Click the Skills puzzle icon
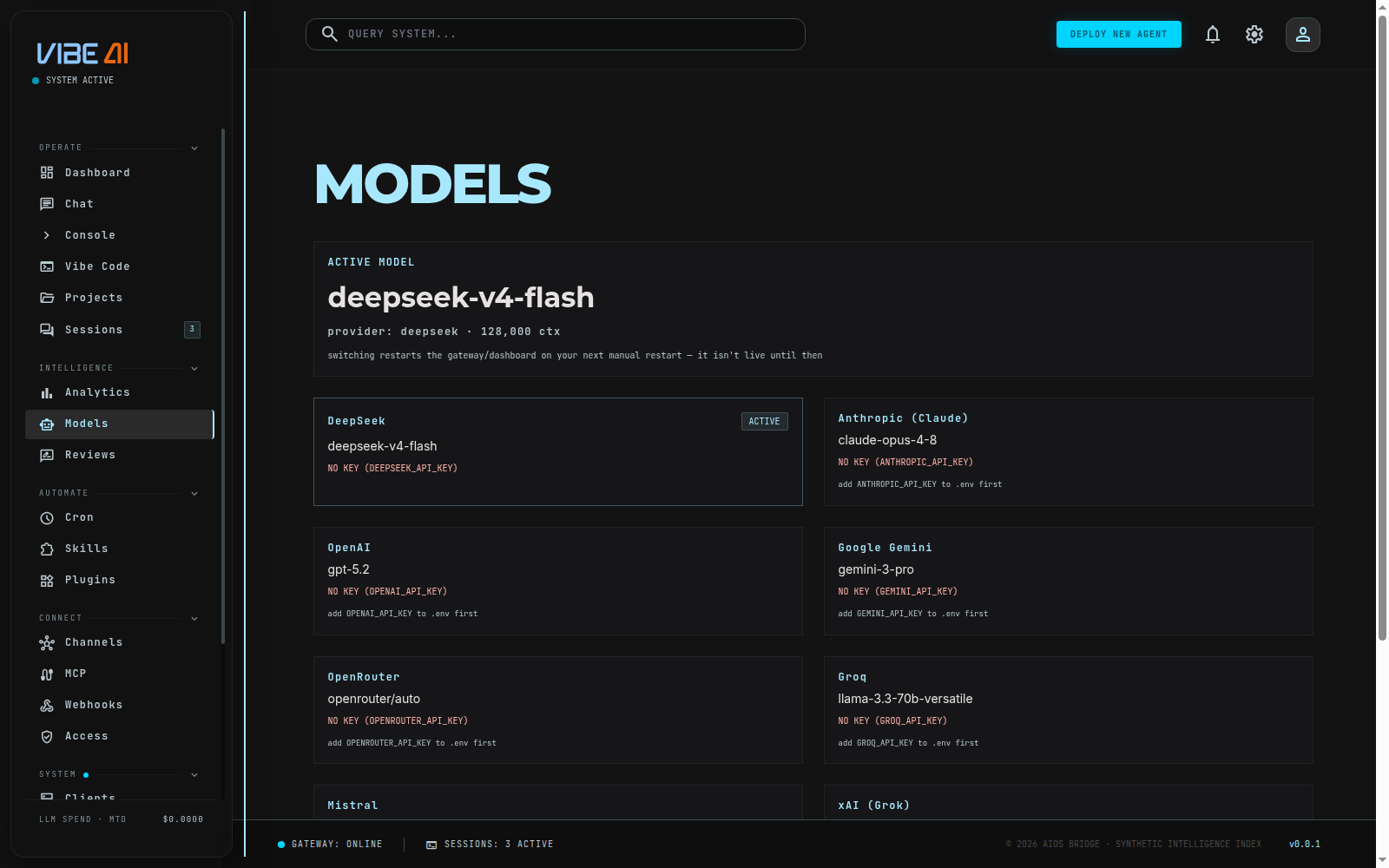The height and width of the screenshot is (868, 1389). point(47,549)
